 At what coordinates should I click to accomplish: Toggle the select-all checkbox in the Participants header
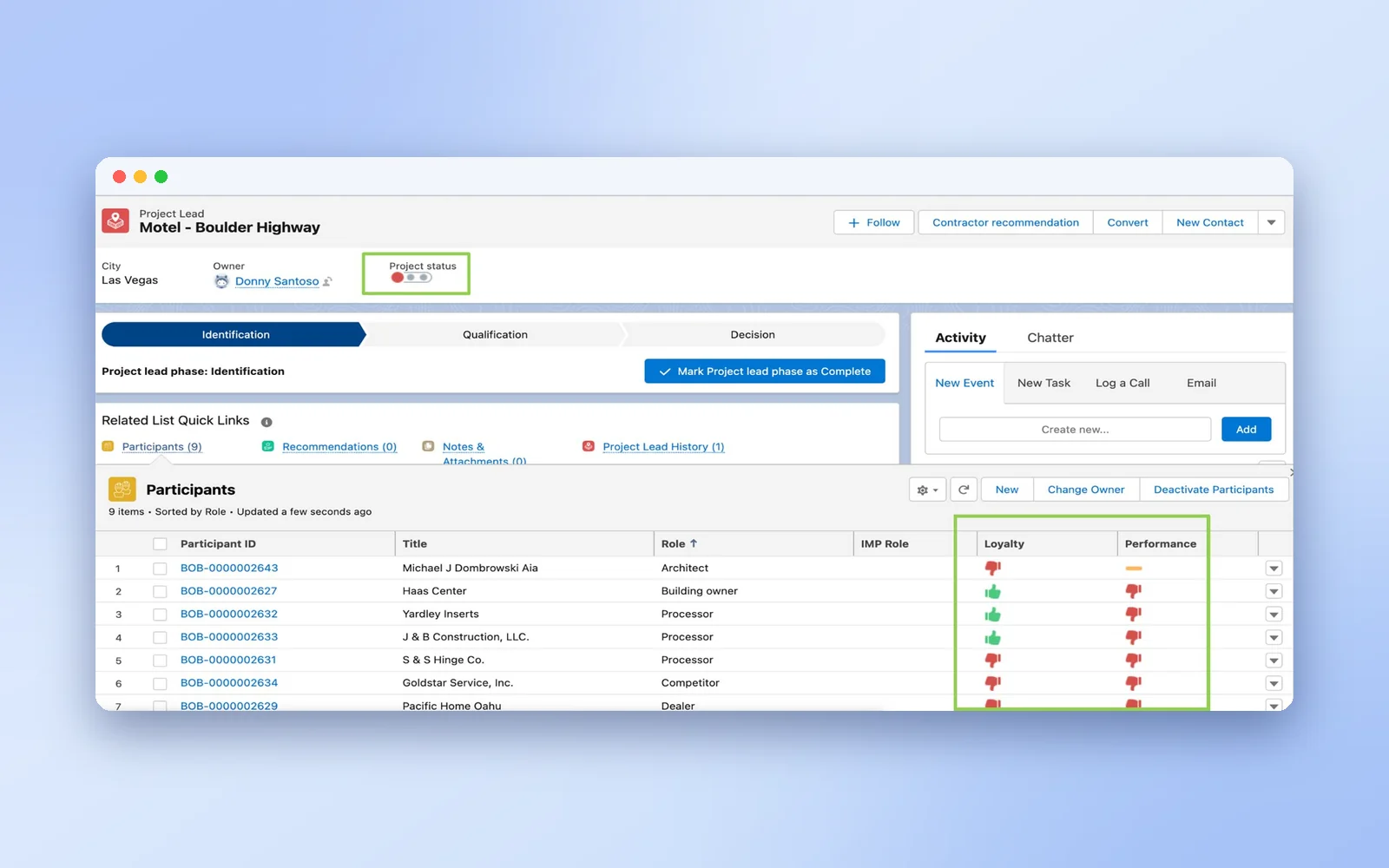pyautogui.click(x=160, y=544)
